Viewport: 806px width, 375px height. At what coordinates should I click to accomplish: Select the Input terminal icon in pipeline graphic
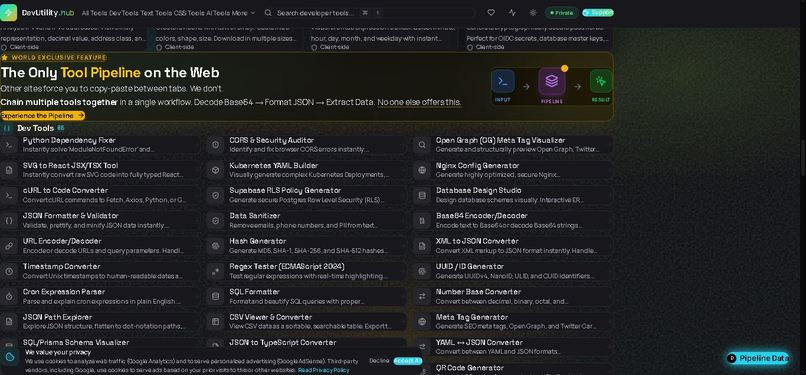[x=503, y=81]
